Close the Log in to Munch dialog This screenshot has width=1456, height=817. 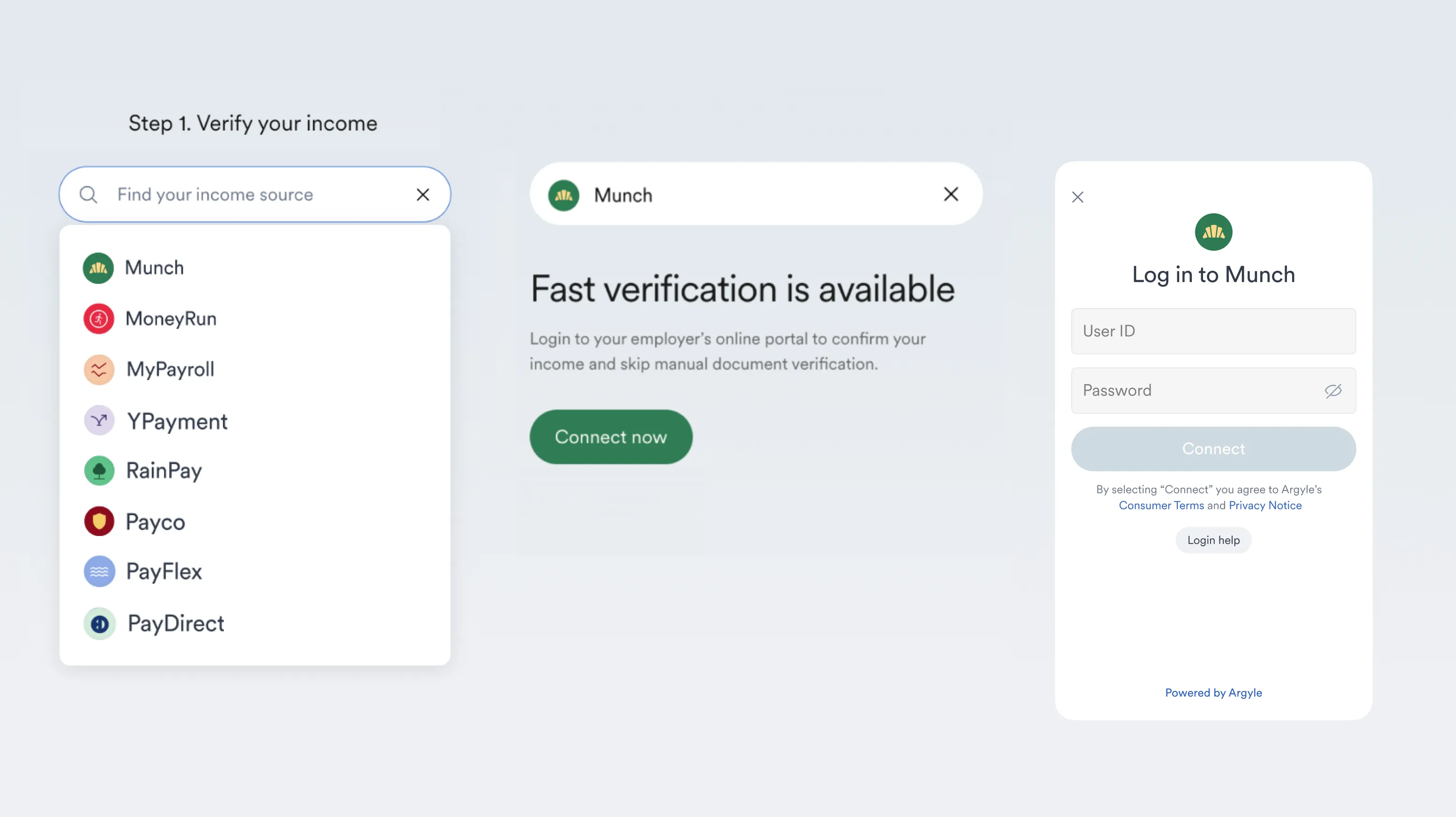point(1077,197)
